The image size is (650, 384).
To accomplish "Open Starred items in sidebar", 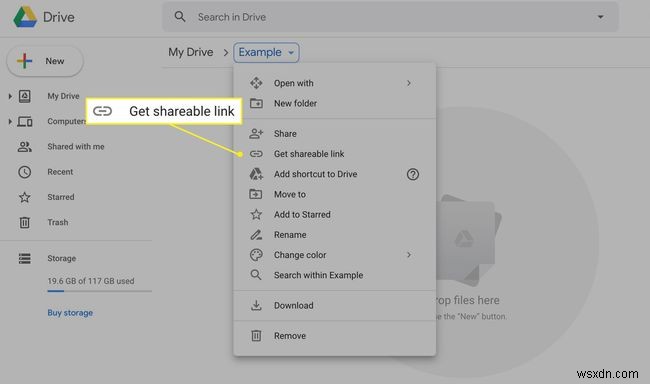I will (x=61, y=197).
